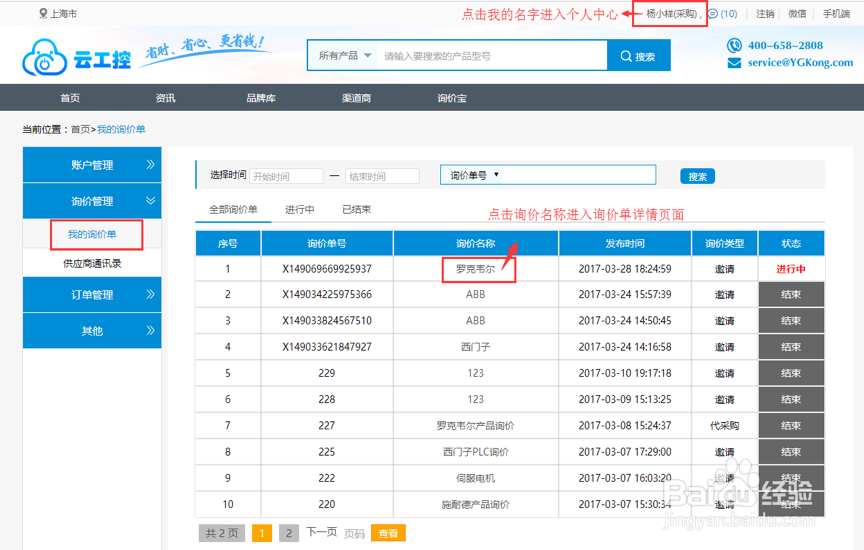Click the 云工控 cloud logo
Screen dimensions: 864x550
[x=77, y=57]
